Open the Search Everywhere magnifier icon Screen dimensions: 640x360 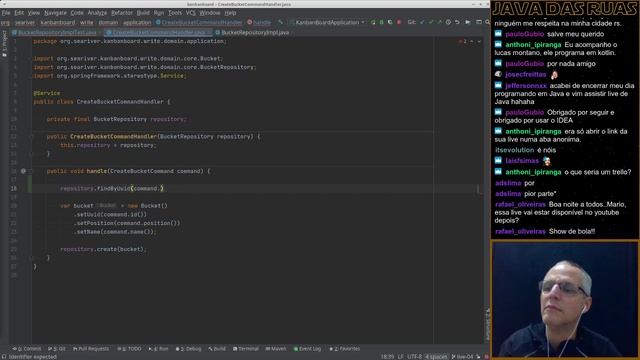tap(487, 22)
